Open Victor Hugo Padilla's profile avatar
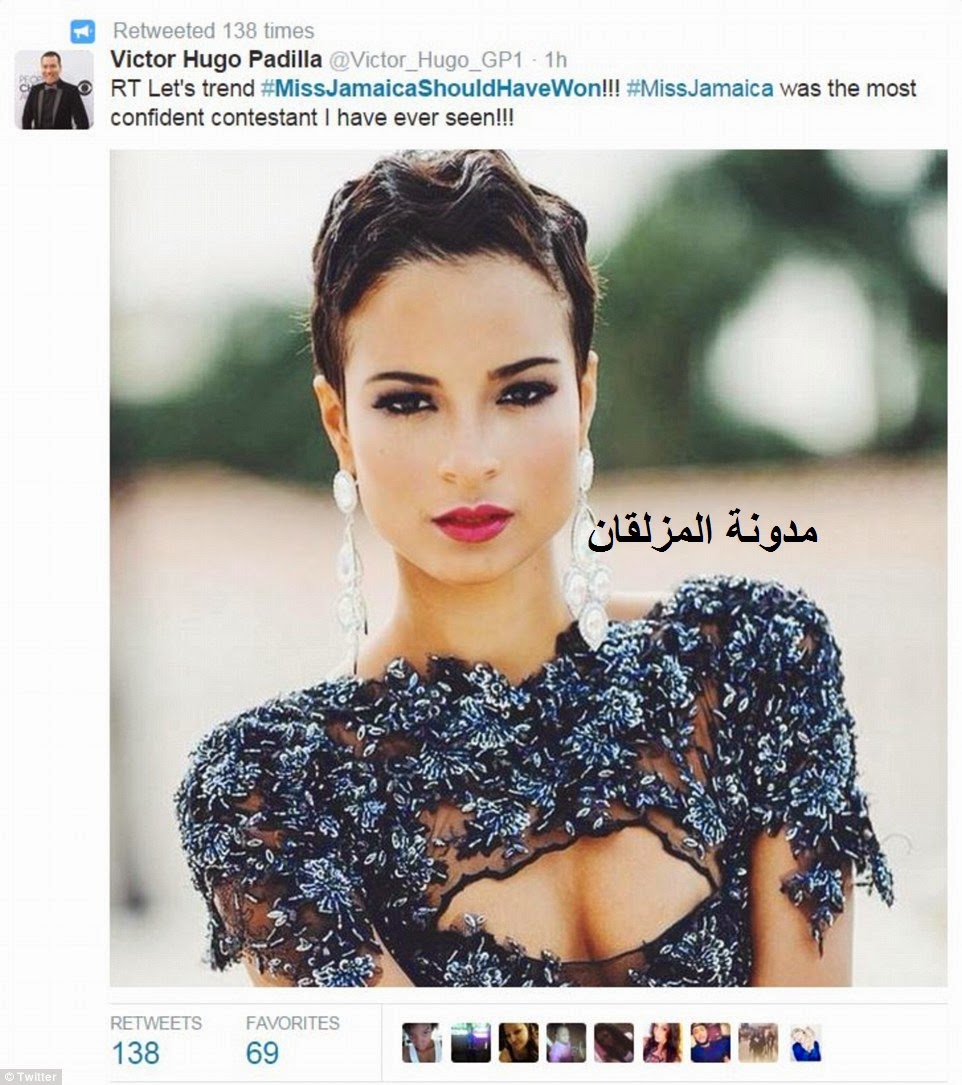 pos(55,89)
